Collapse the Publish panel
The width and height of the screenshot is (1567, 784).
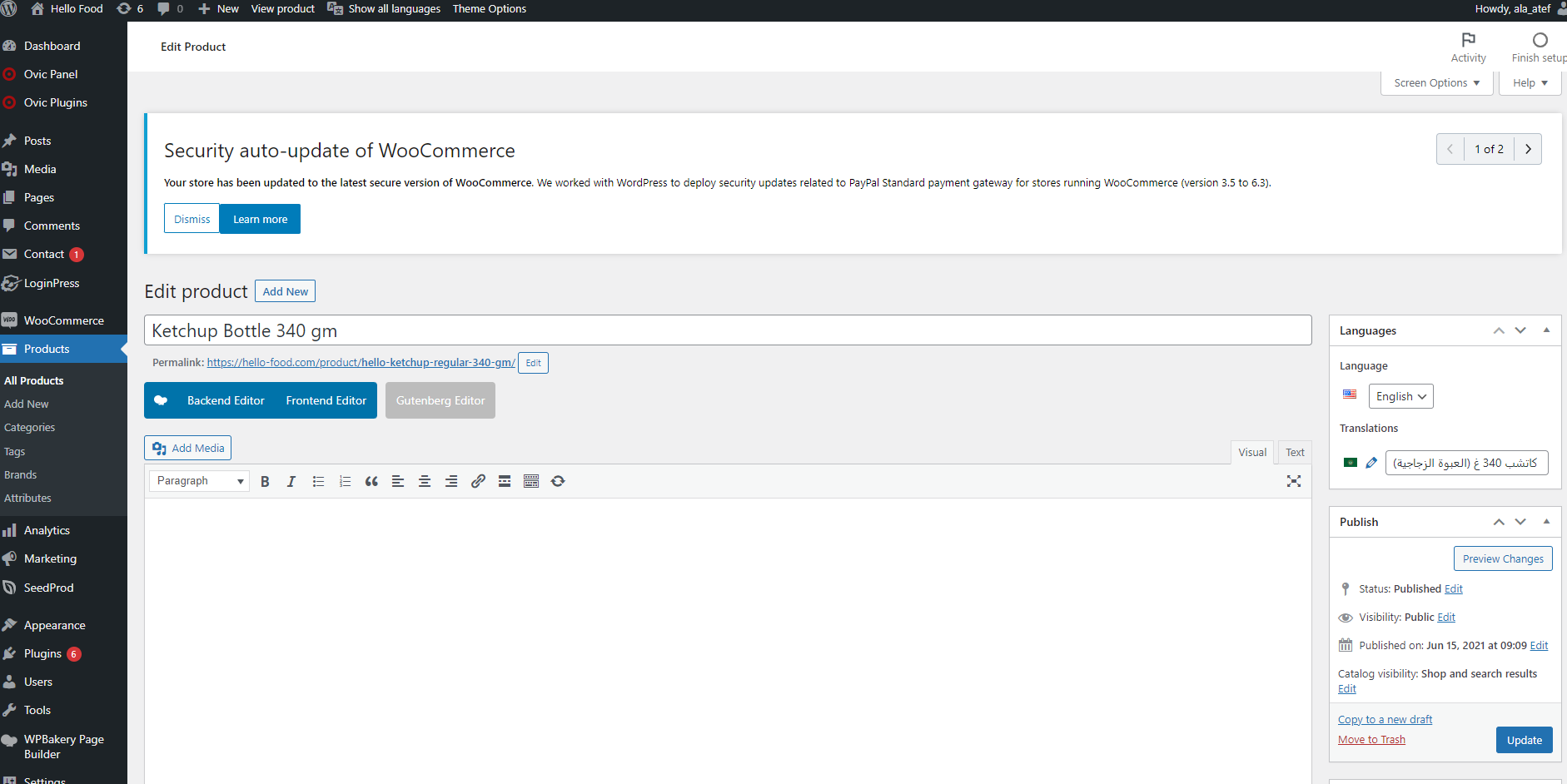1546,522
